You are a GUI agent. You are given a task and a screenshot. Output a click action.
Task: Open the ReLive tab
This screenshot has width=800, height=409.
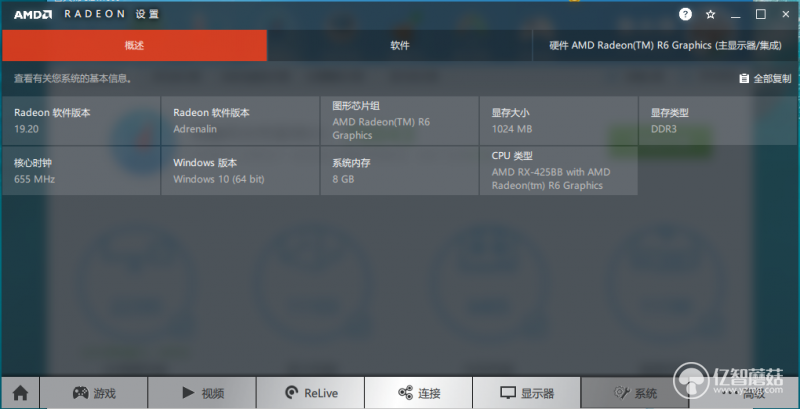tap(310, 393)
